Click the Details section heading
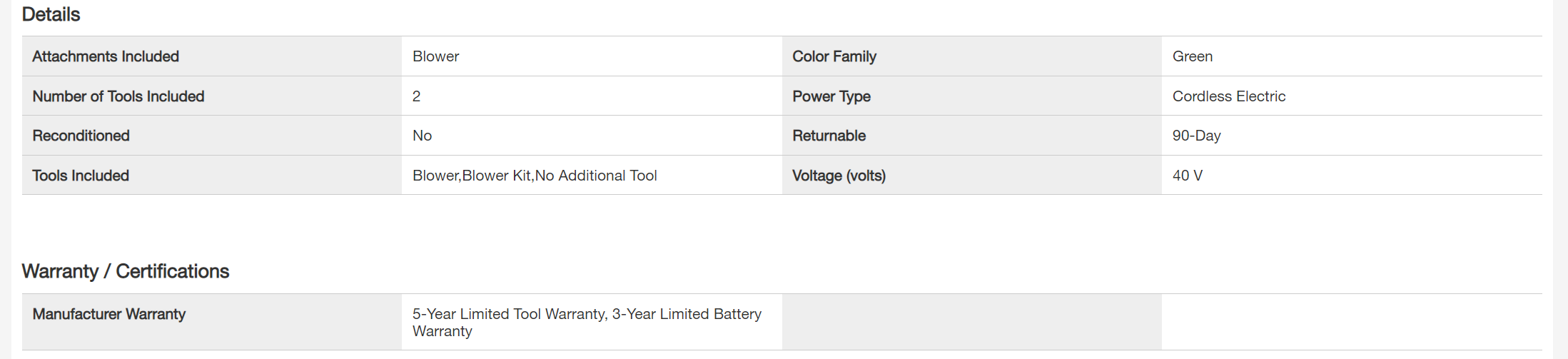The image size is (1568, 359). click(x=51, y=14)
